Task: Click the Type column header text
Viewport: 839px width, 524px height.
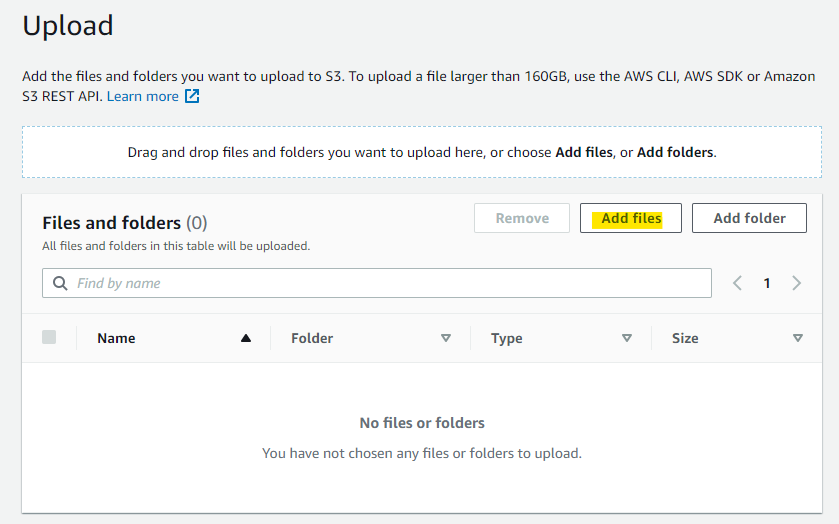Action: coord(507,338)
